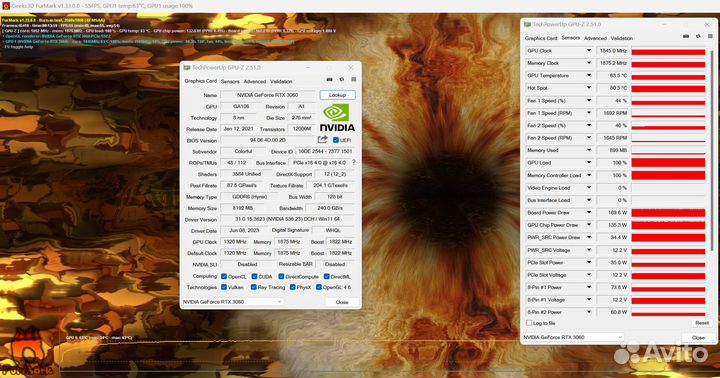The height and width of the screenshot is (378, 720).
Task: Switch to Advanced tab in center window
Action: [254, 81]
